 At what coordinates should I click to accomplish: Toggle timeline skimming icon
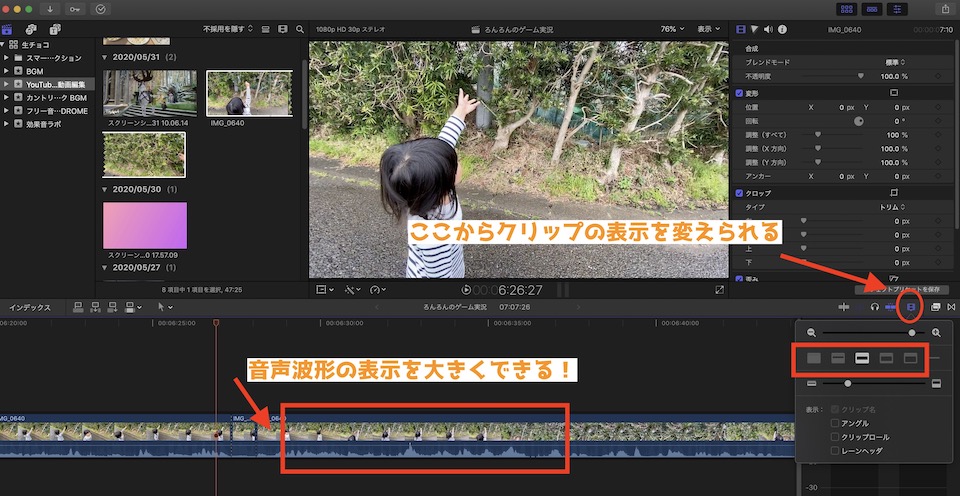[x=844, y=307]
